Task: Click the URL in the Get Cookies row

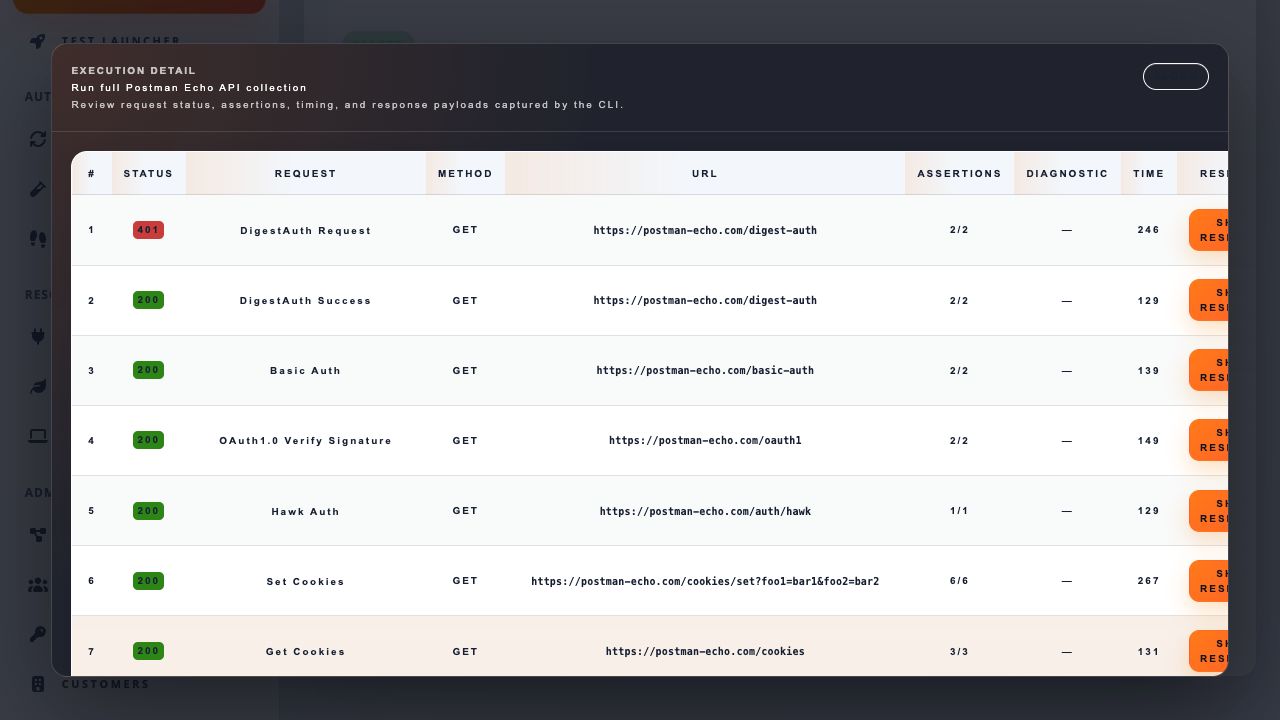Action: [705, 651]
